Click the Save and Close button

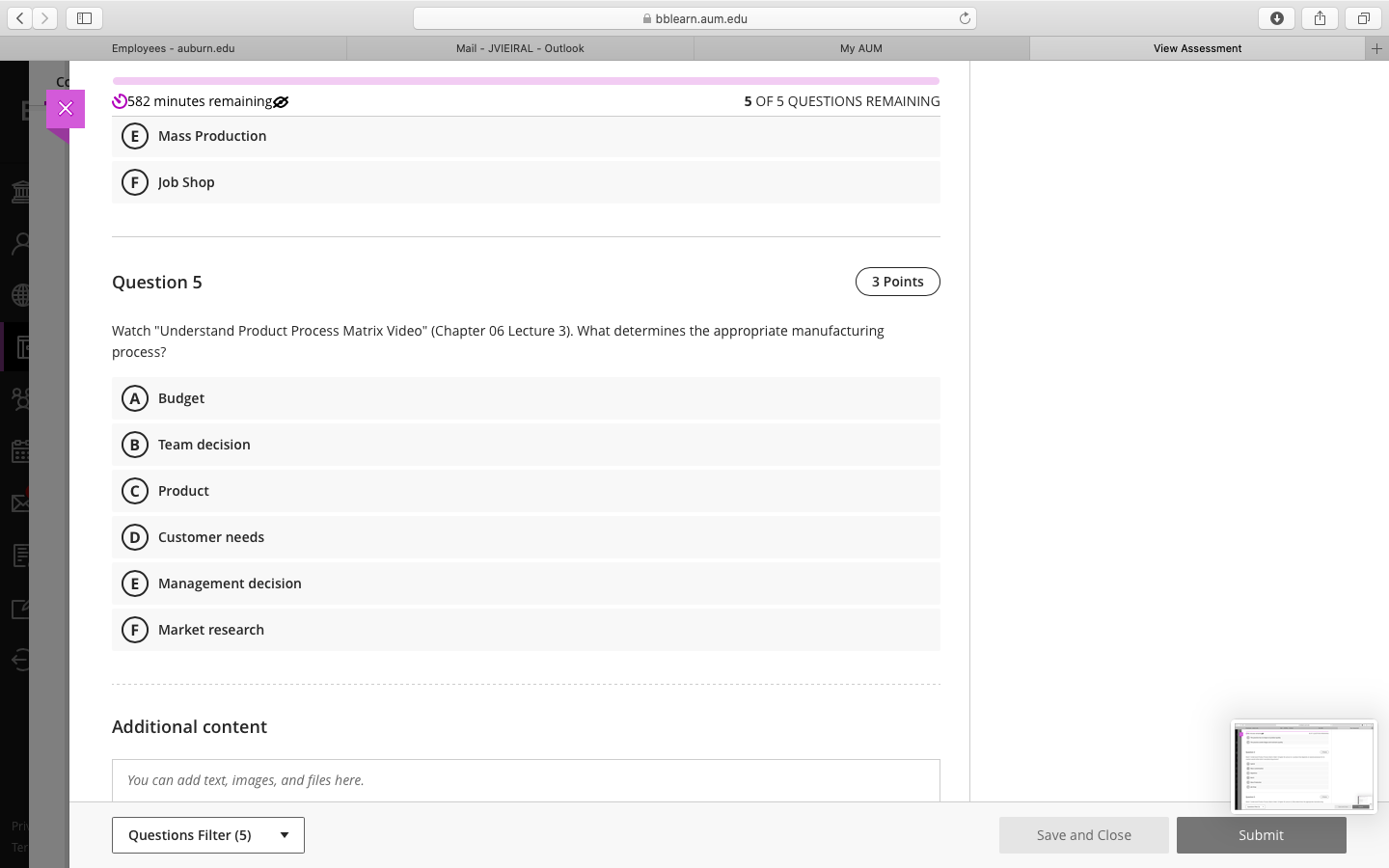point(1083,835)
